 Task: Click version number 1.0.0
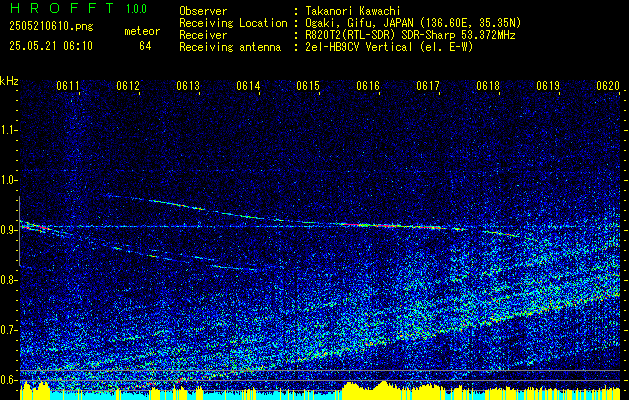coord(136,9)
